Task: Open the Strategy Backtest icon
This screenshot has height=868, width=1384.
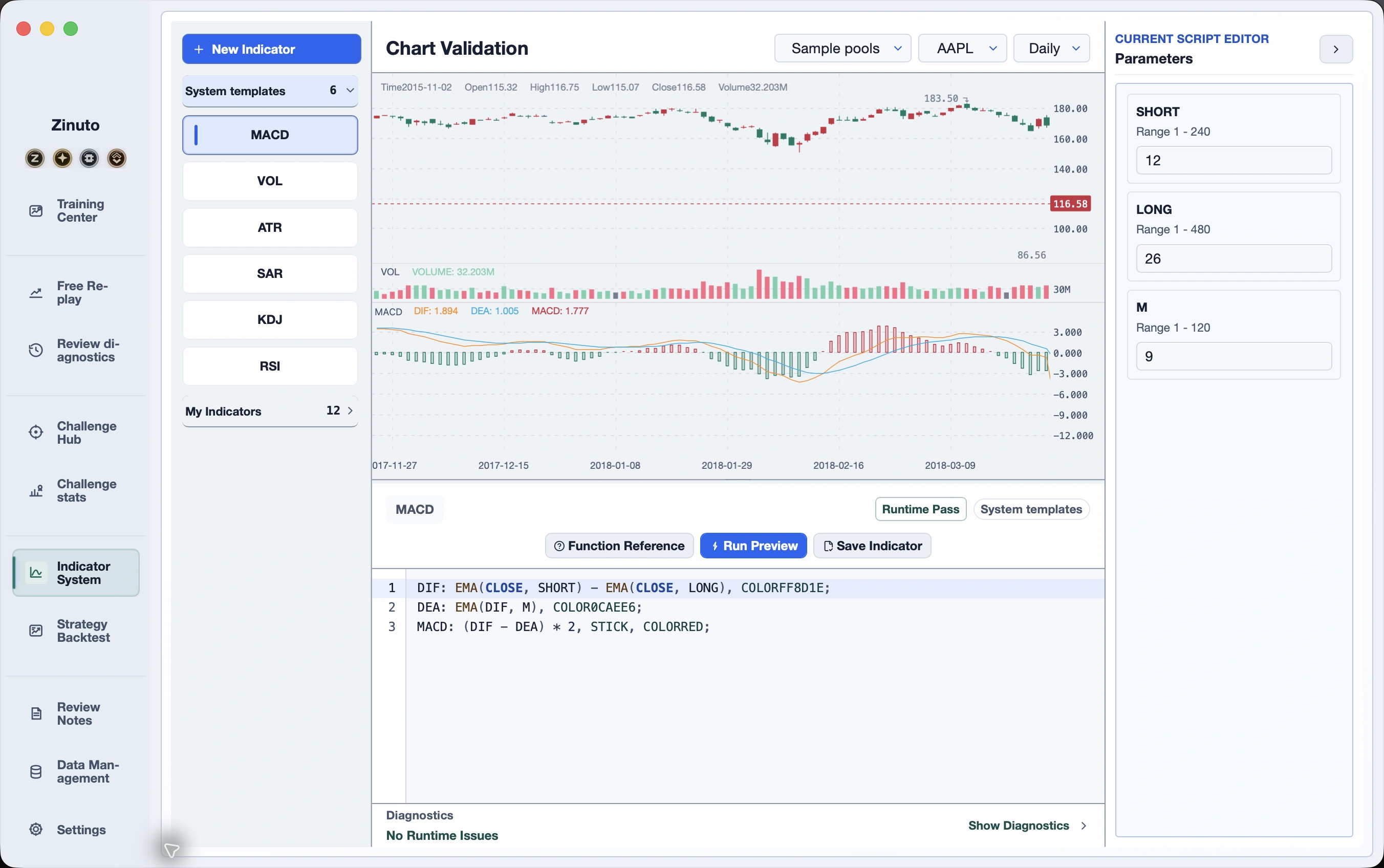Action: pos(36,631)
